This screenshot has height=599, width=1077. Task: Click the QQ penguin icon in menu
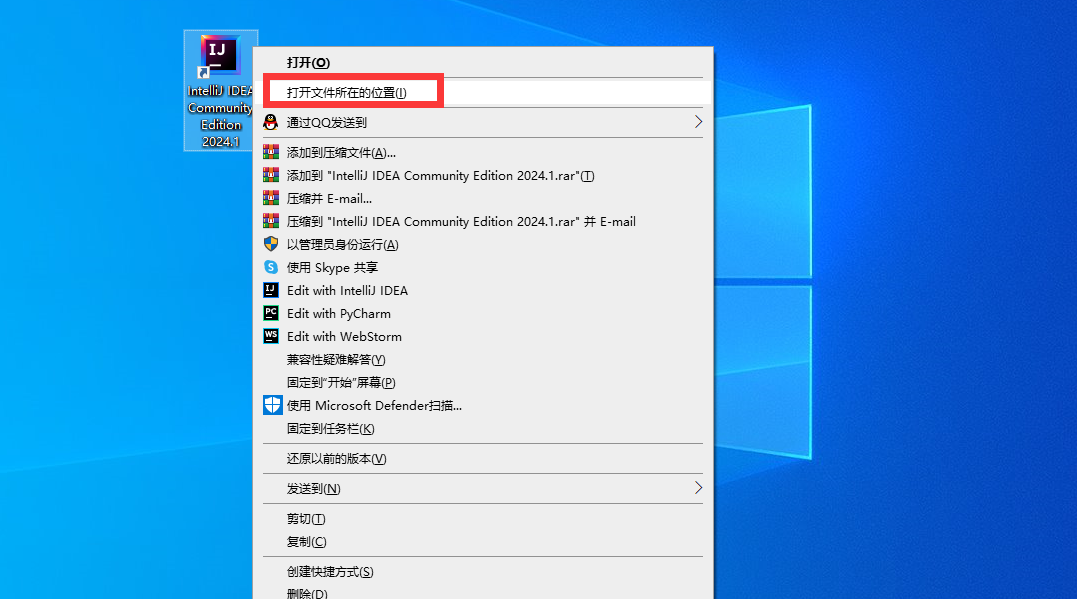(271, 122)
